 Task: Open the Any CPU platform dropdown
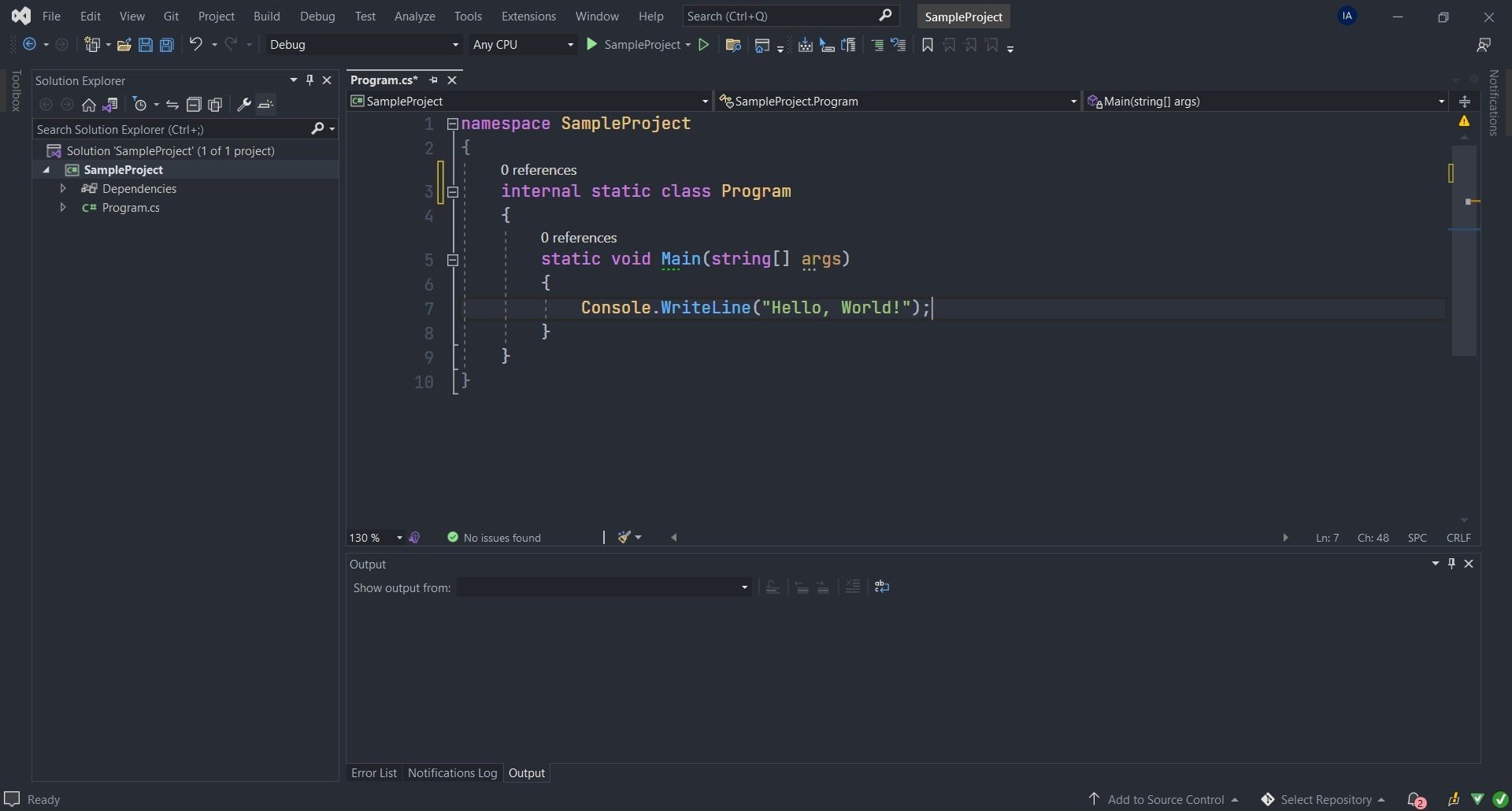pos(523,45)
